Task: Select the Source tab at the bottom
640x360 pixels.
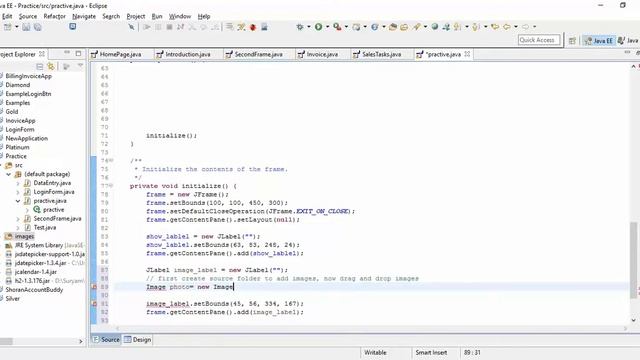Action: pyautogui.click(x=106, y=340)
